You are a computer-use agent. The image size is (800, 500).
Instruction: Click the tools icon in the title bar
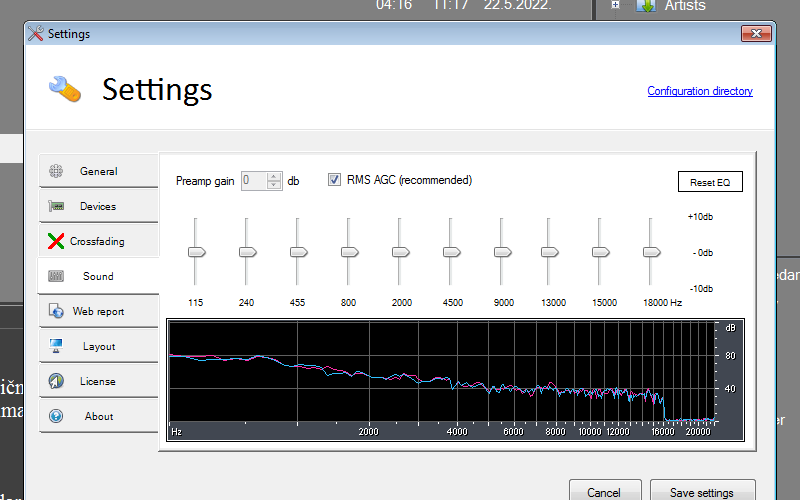(x=36, y=34)
